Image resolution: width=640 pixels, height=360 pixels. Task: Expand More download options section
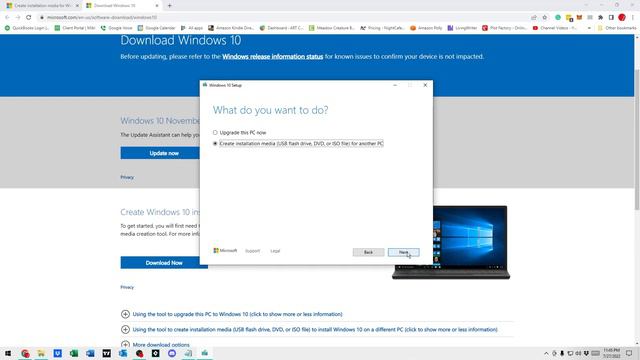(x=156, y=345)
